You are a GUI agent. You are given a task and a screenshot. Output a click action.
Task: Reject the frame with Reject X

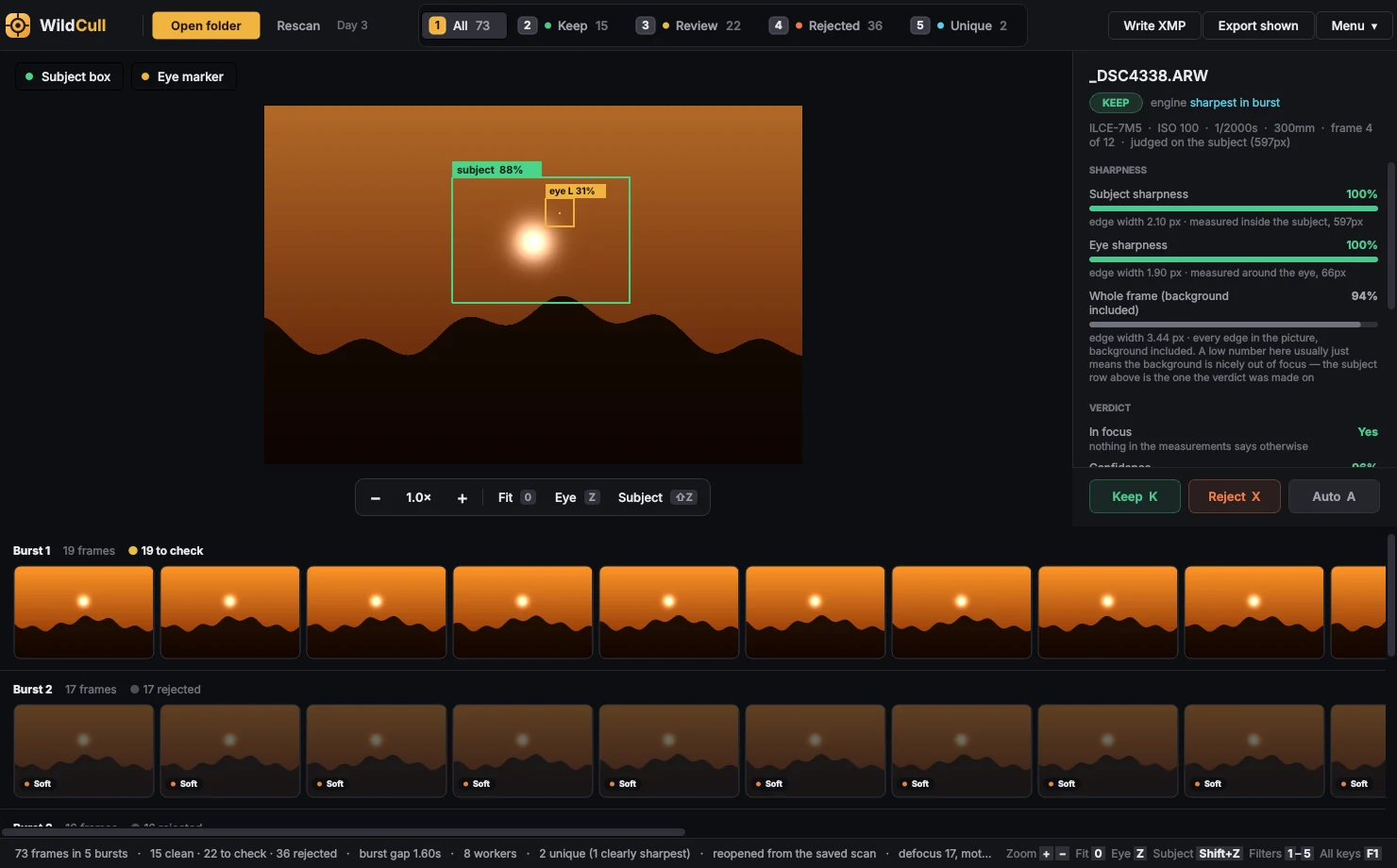[x=1234, y=496]
